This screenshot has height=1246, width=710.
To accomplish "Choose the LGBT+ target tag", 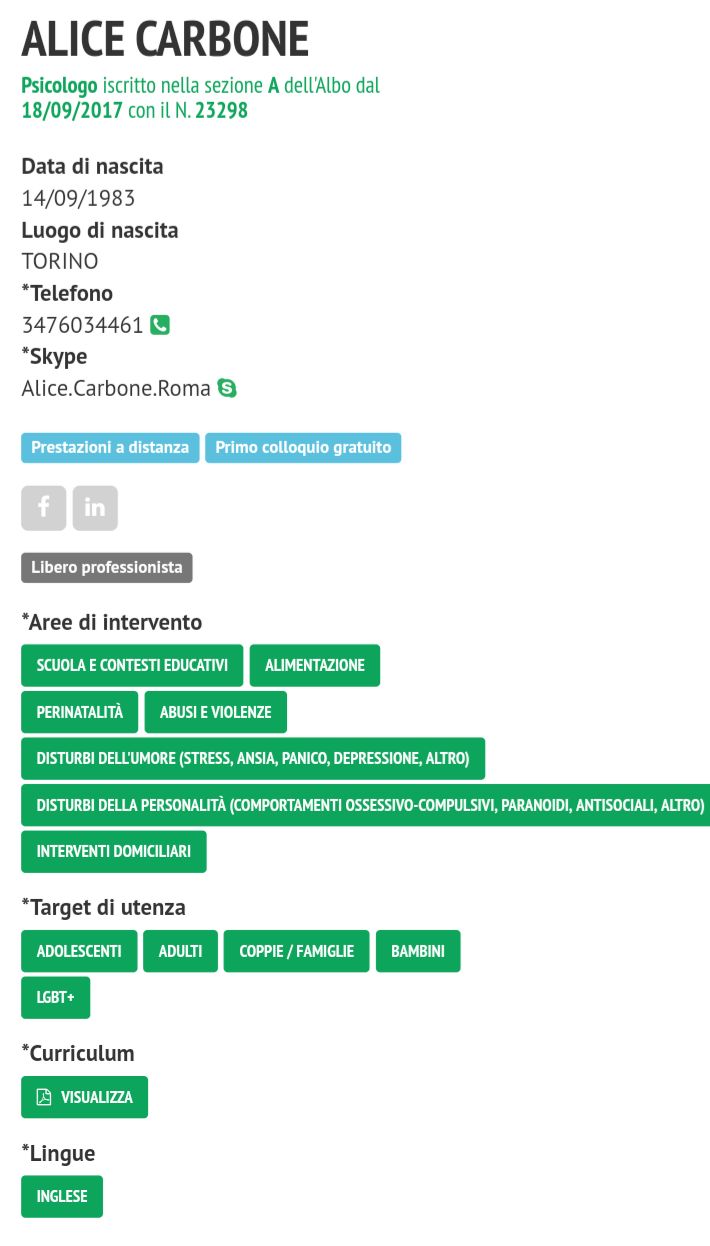I will [x=56, y=998].
